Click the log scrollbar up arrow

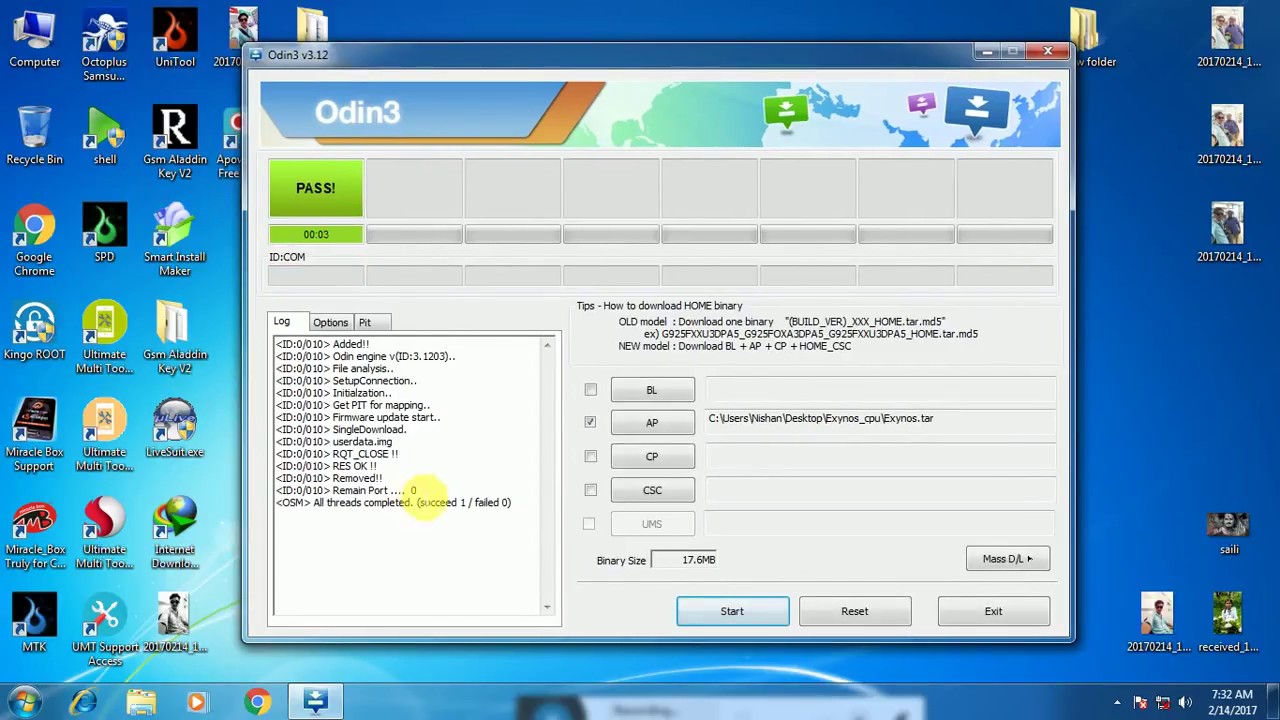pos(547,345)
